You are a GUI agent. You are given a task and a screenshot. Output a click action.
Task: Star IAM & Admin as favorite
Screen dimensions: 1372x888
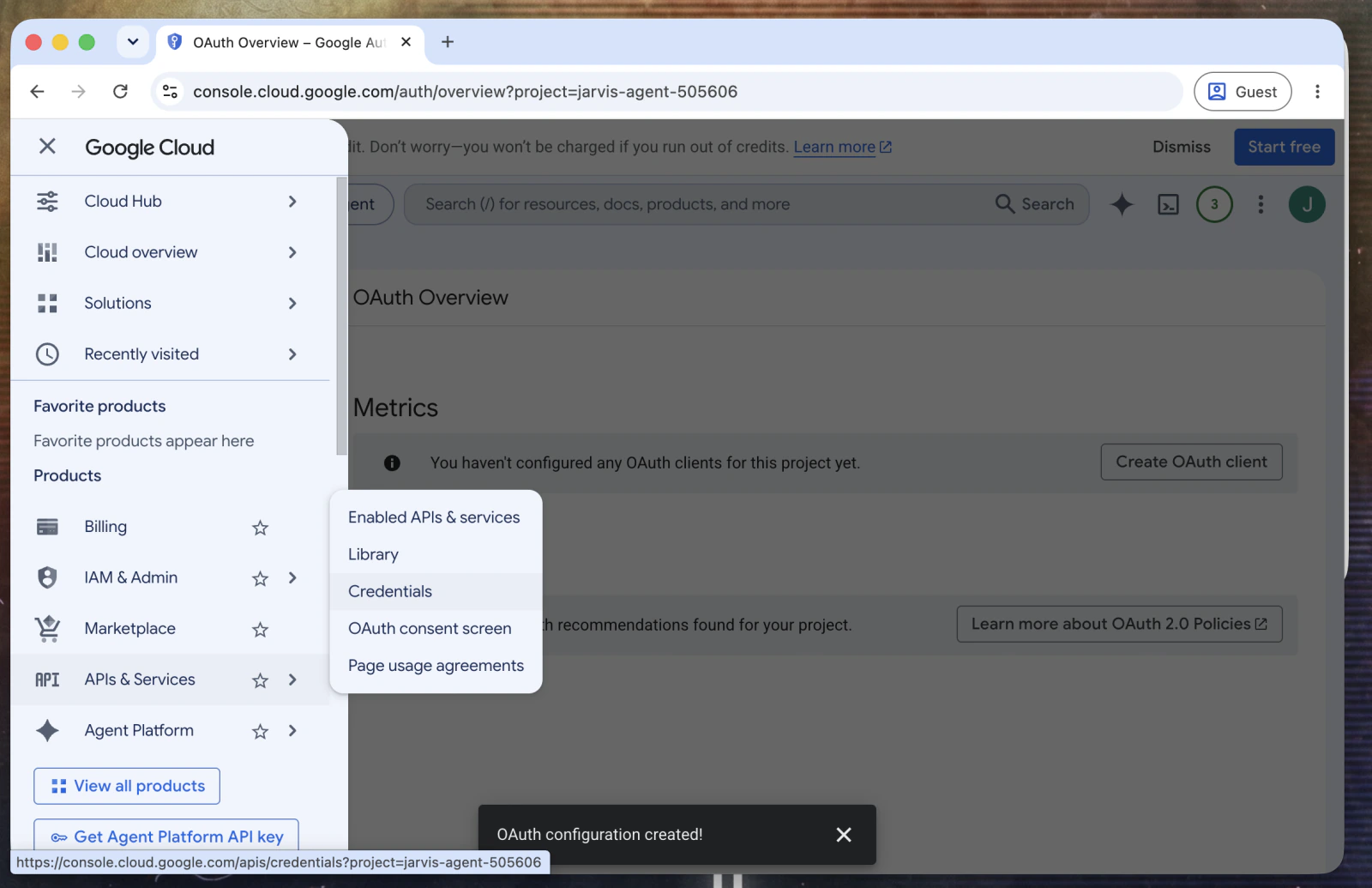[261, 578]
